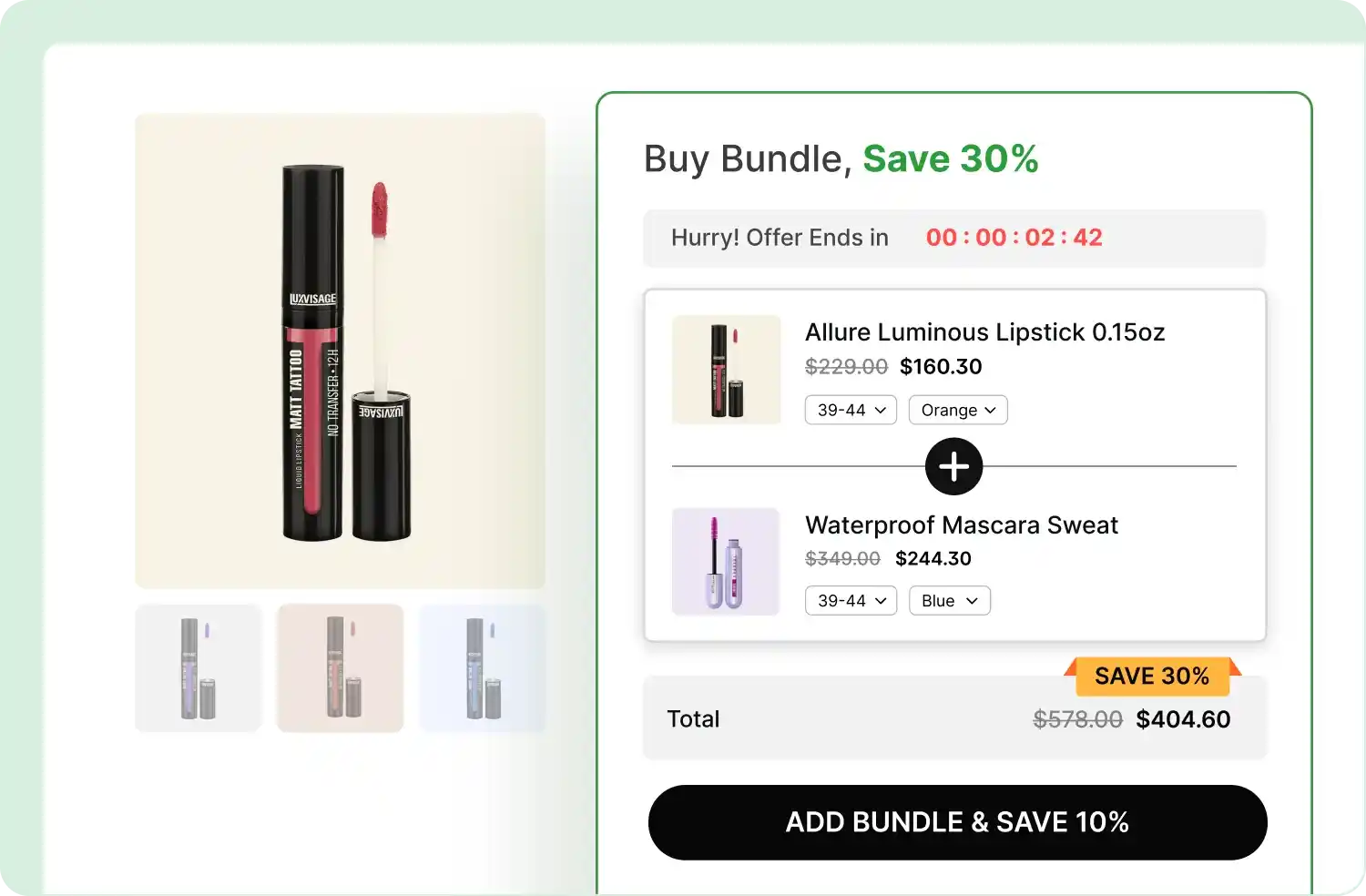1366x896 pixels.
Task: Select the beige variant thumbnail in the middle
Action: [x=340, y=667]
